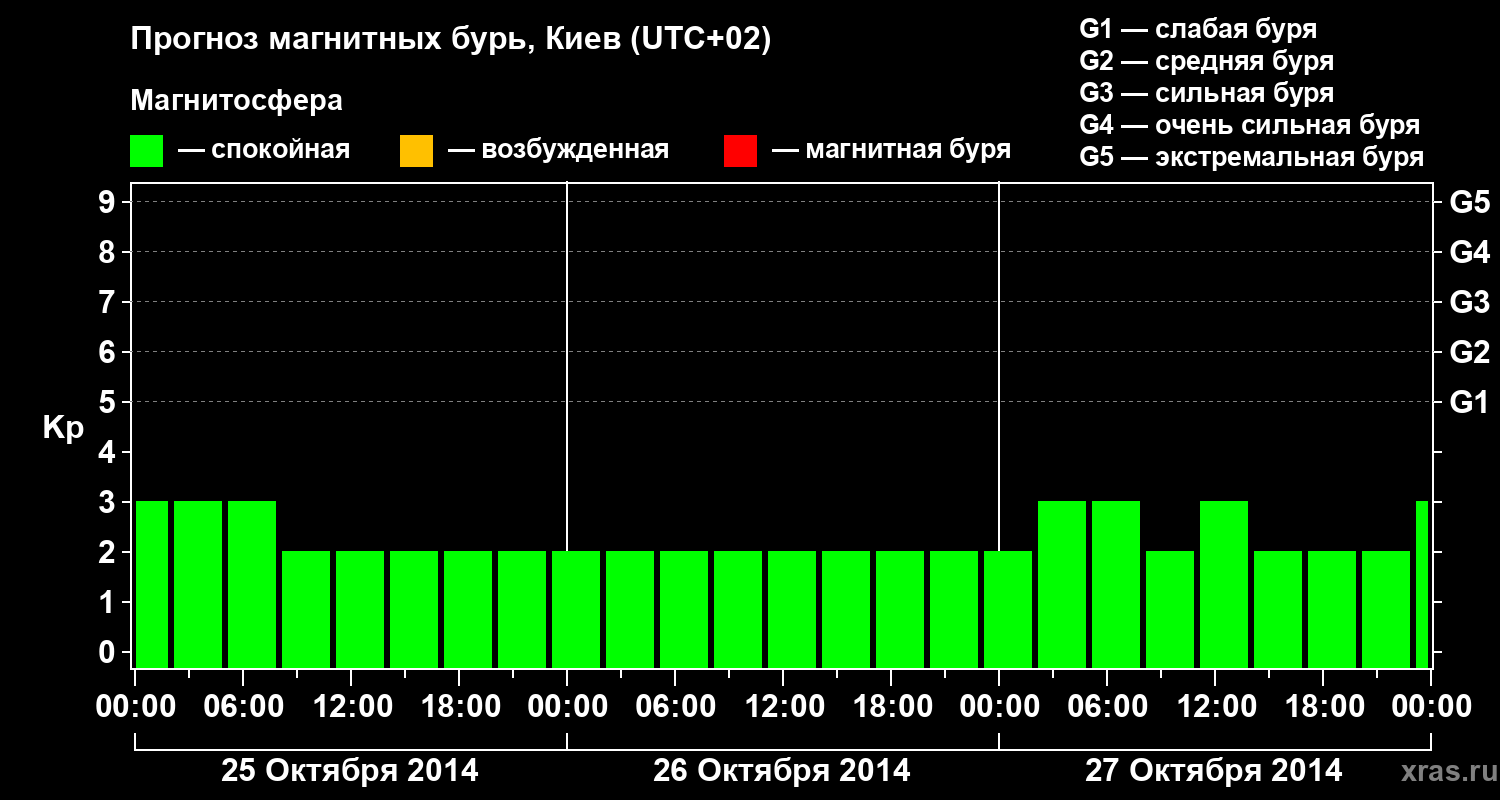Click the 12:00 time label for 26 Октября
Viewport: 1500px width, 800px height.
[x=784, y=706]
